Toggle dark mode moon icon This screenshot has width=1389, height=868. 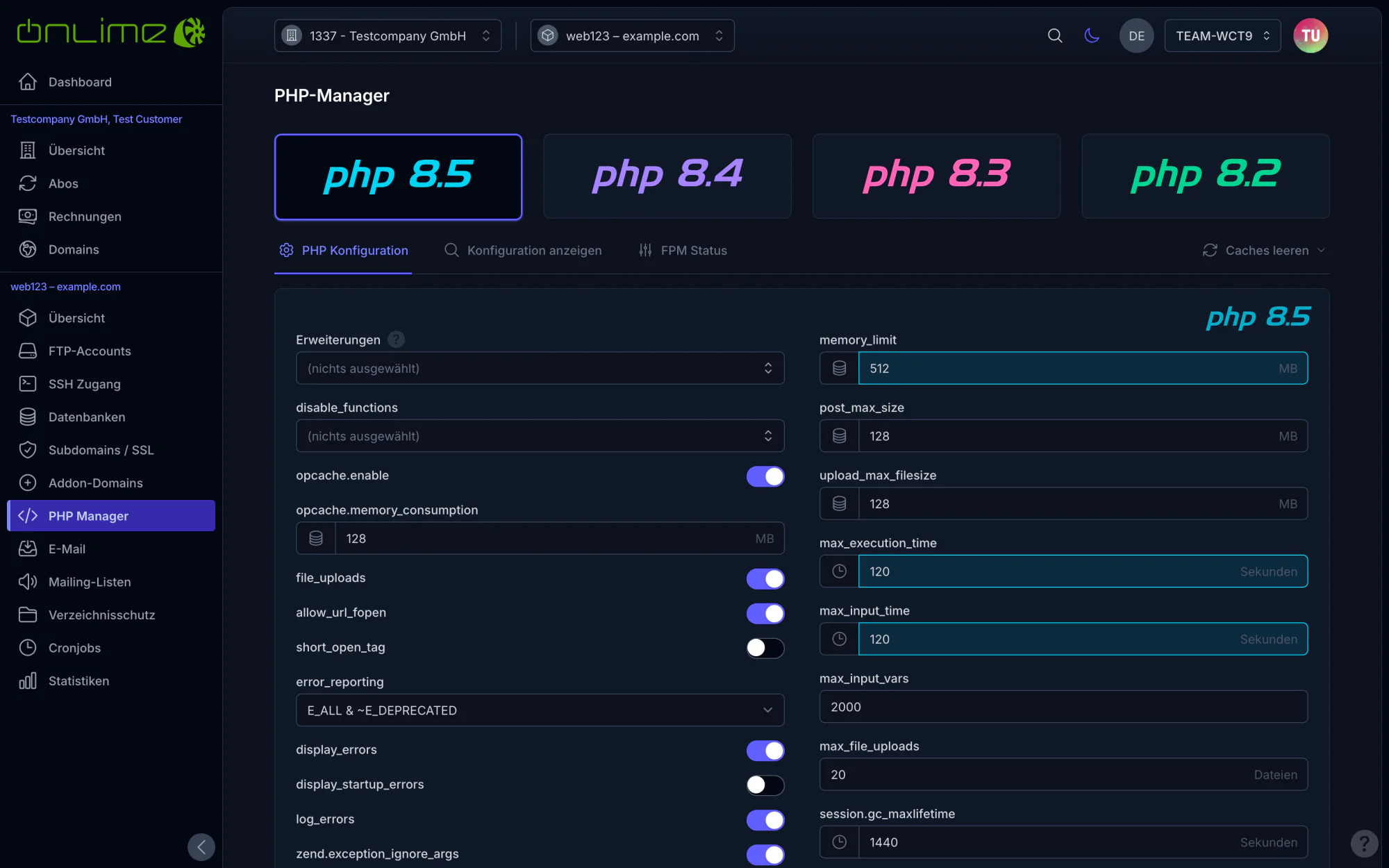(x=1092, y=35)
